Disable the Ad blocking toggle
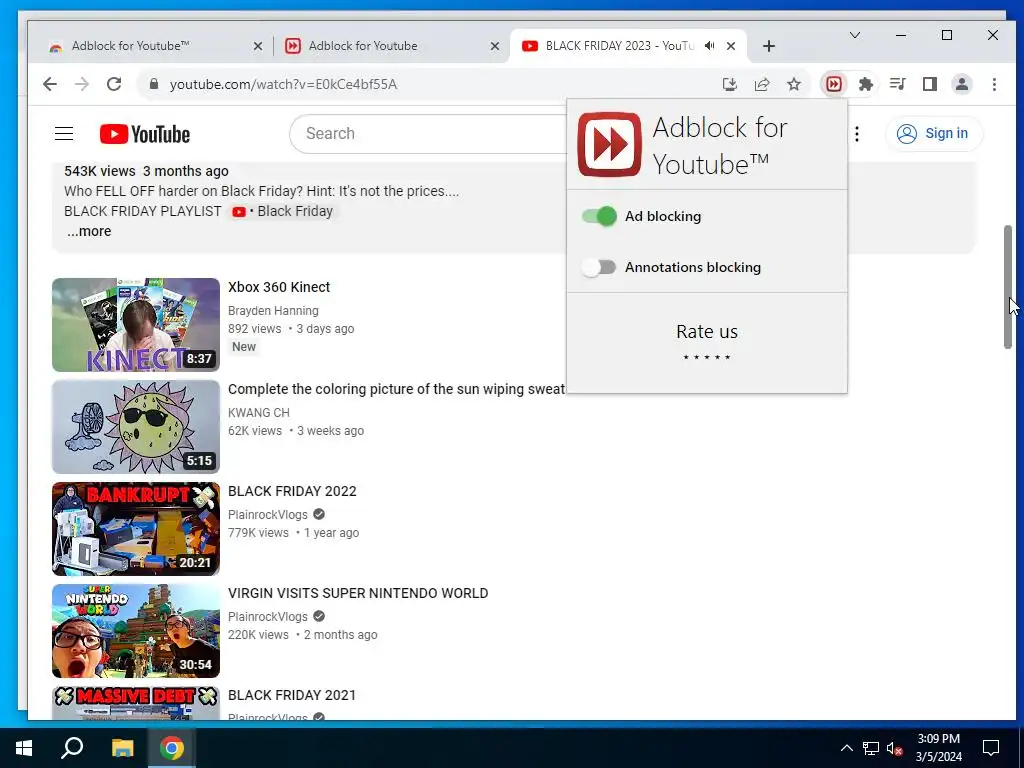1024x768 pixels. [x=599, y=216]
